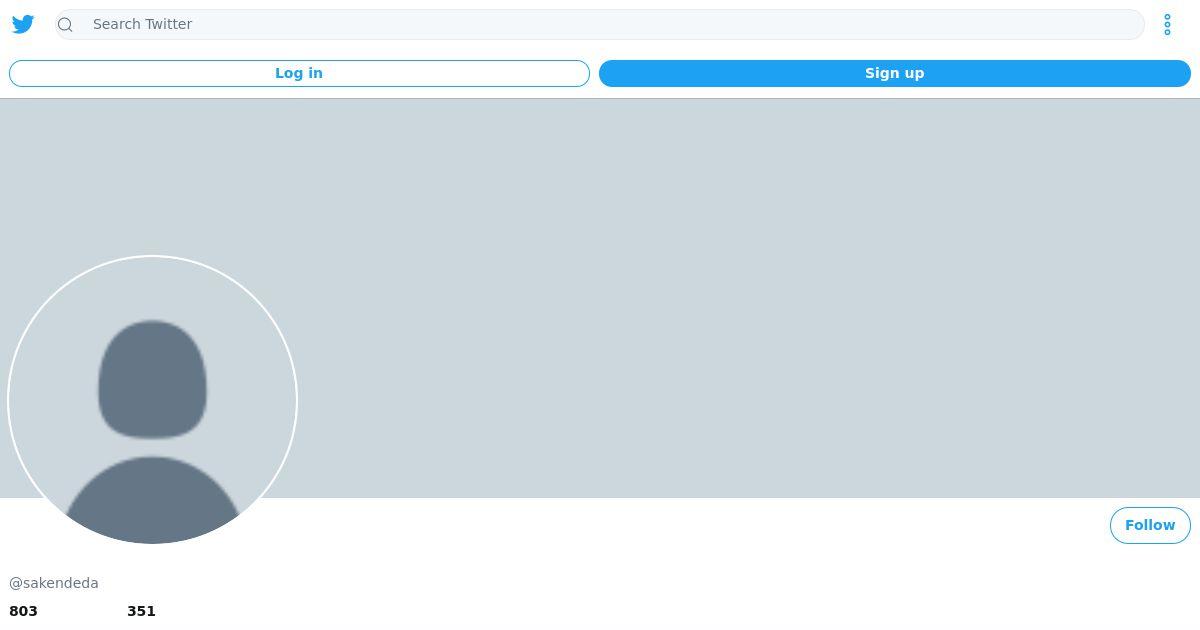Expand the vertical dots overflow menu
Viewport: 1200px width, 630px height.
tap(1167, 24)
